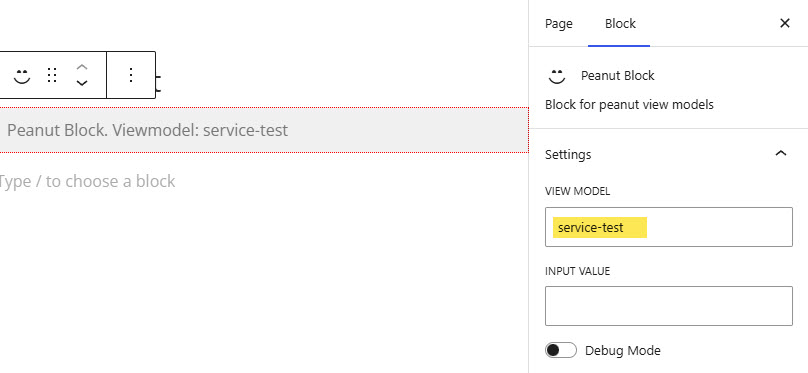Click the 'INPUT VALUE' field label
808x373 pixels.
577,271
